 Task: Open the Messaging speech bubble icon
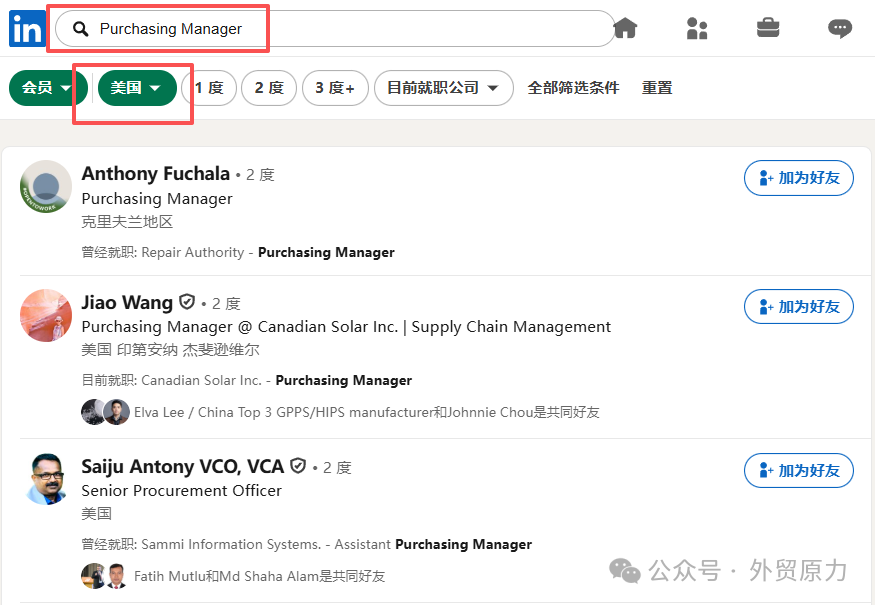(839, 28)
